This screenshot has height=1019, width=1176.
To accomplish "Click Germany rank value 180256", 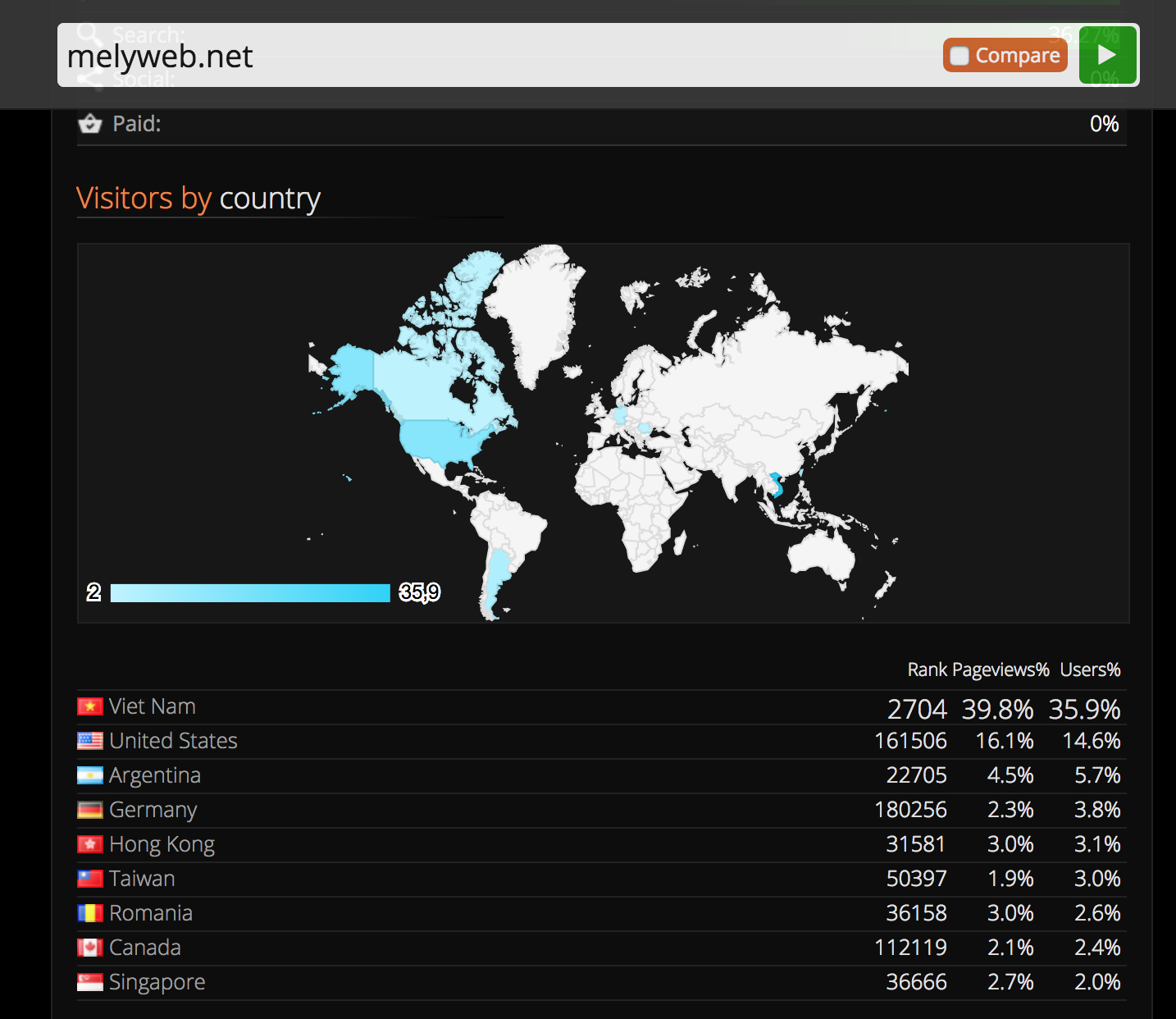I will pyautogui.click(x=910, y=810).
